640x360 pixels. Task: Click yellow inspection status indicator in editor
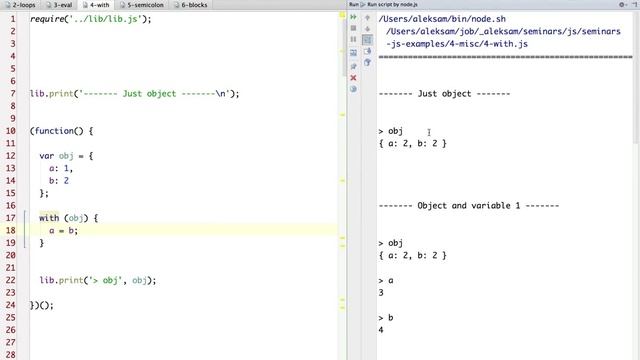pos(342,15)
